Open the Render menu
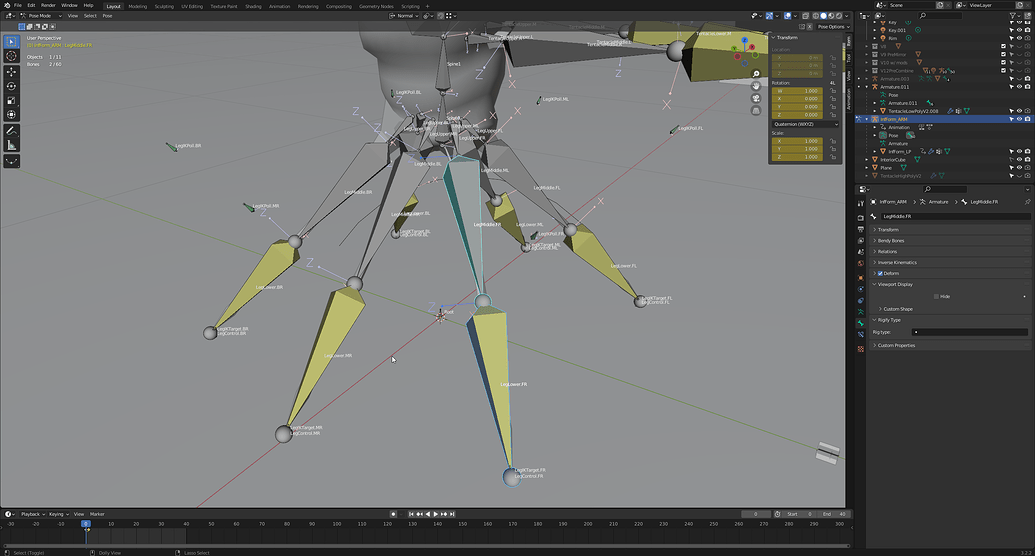The image size is (1035, 556). click(x=48, y=5)
